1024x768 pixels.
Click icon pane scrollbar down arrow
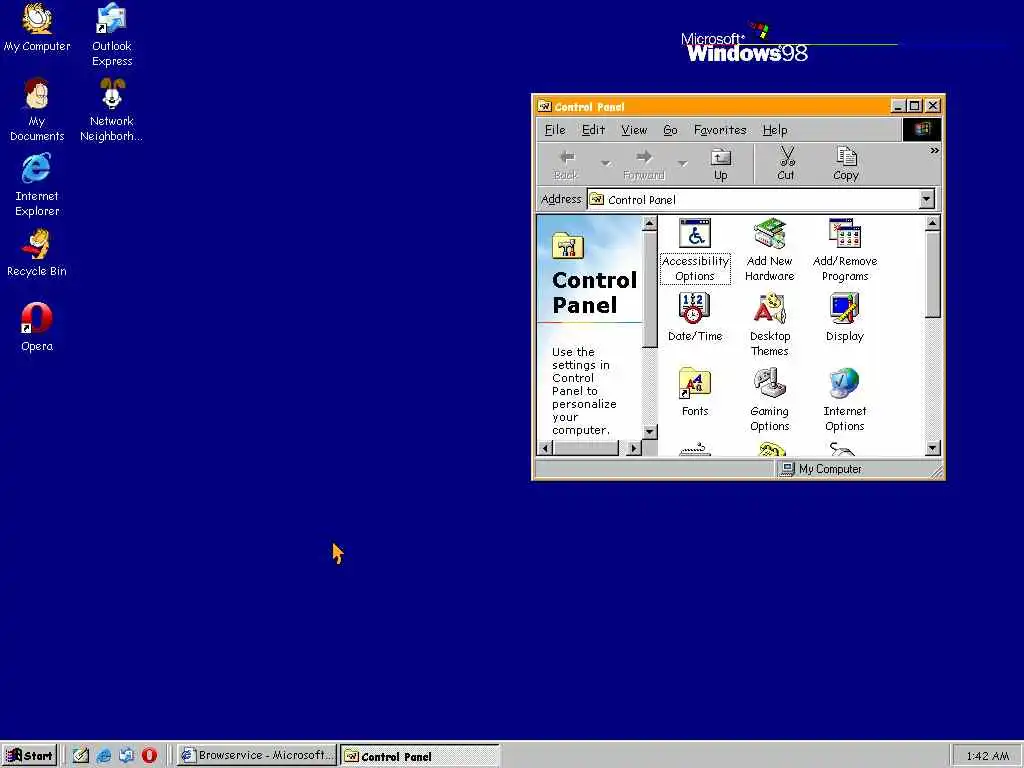click(933, 447)
